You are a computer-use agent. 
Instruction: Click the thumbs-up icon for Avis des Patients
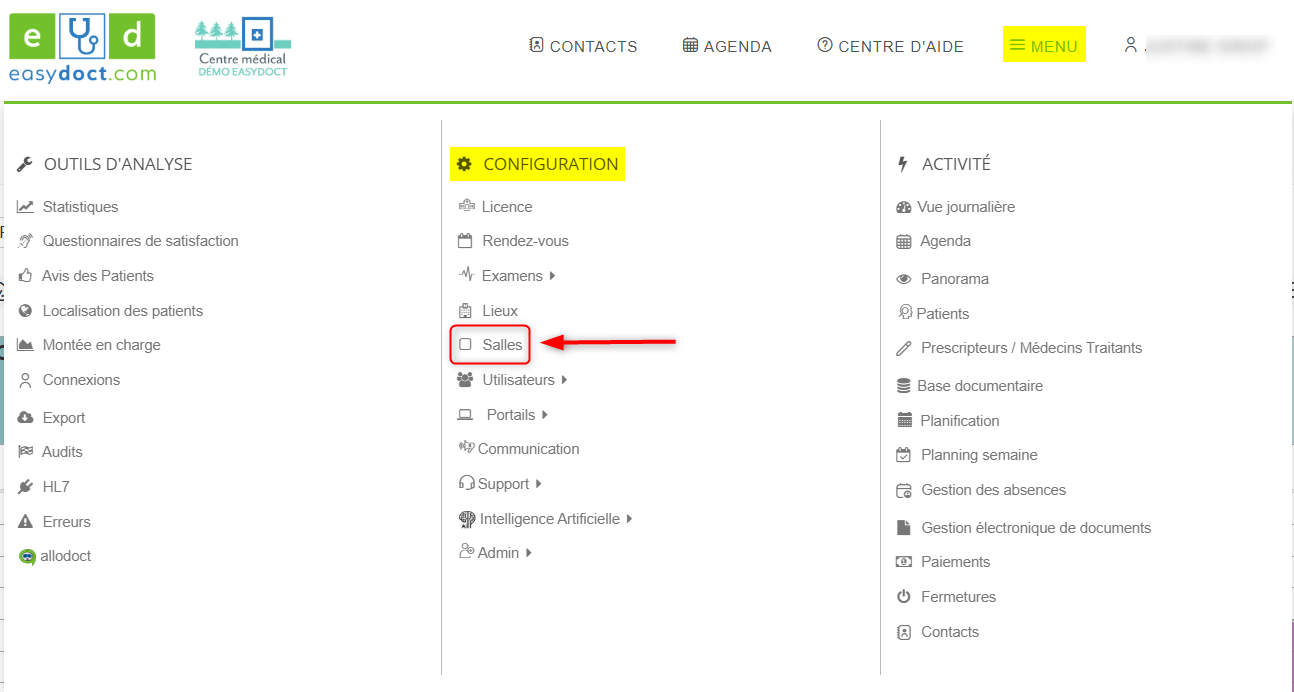[25, 276]
